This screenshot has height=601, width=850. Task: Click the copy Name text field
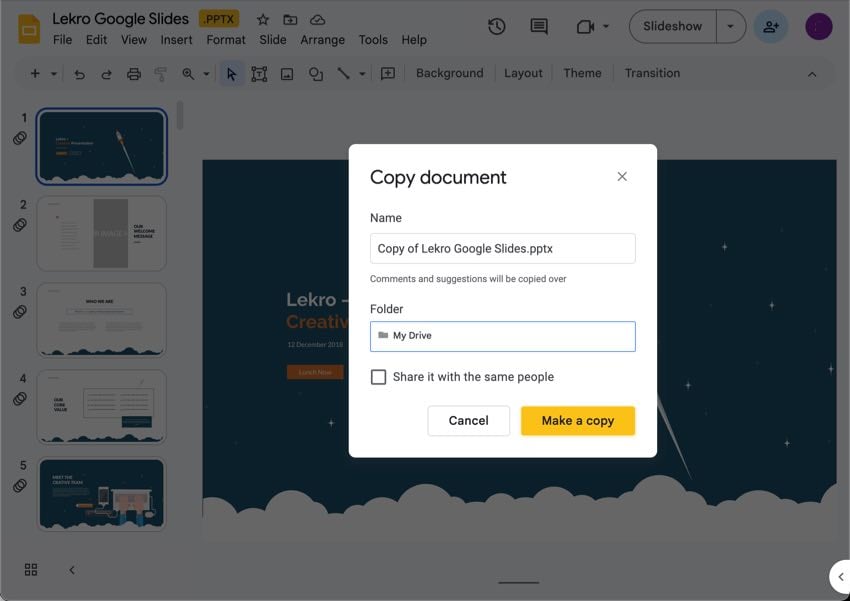click(502, 249)
